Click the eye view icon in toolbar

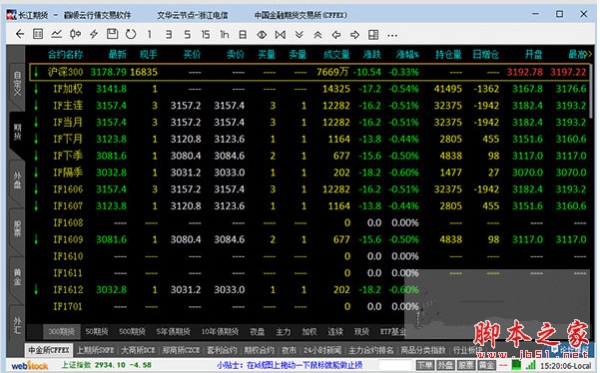[262, 35]
